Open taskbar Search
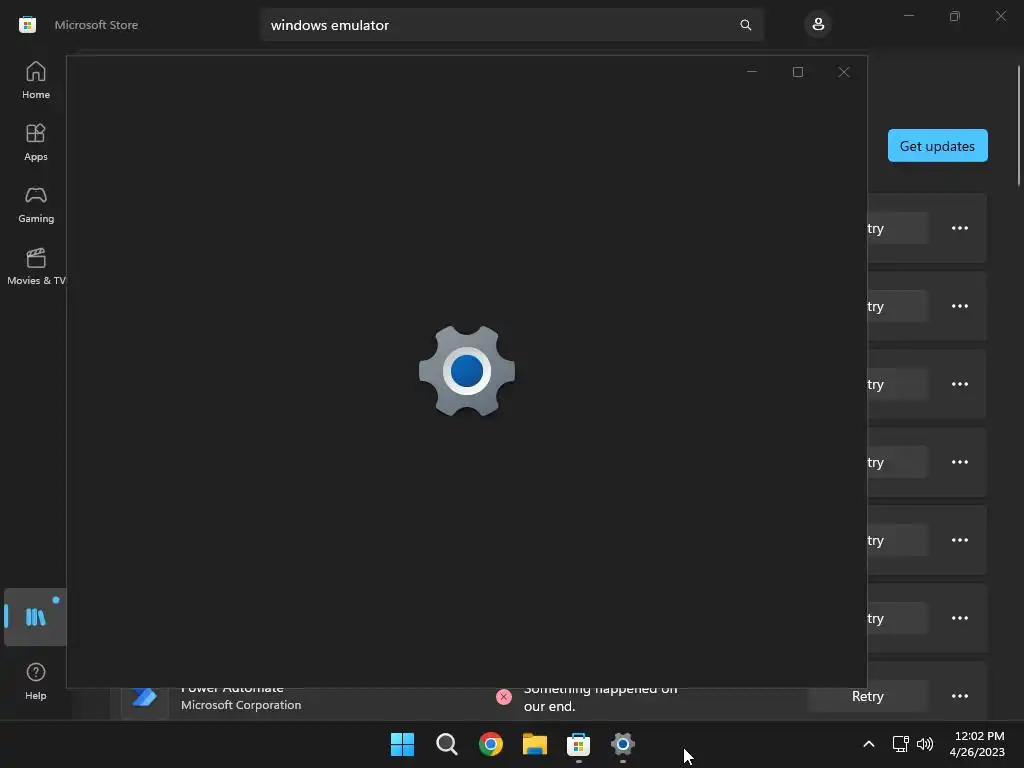Image resolution: width=1024 pixels, height=768 pixels. point(447,744)
